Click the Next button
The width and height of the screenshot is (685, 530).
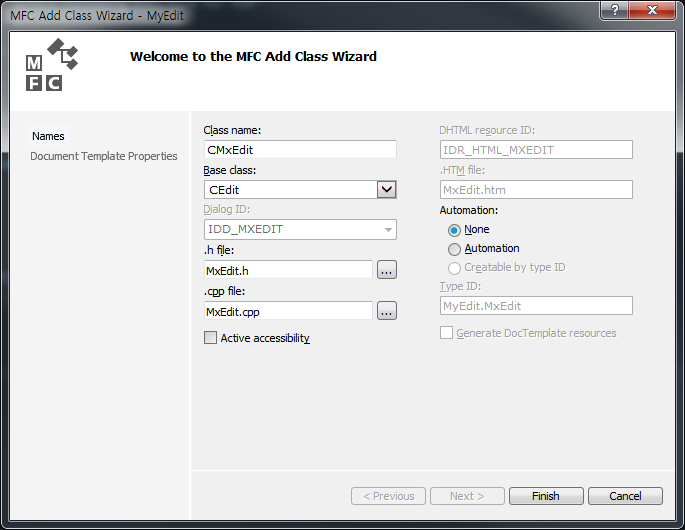pyautogui.click(x=467, y=496)
